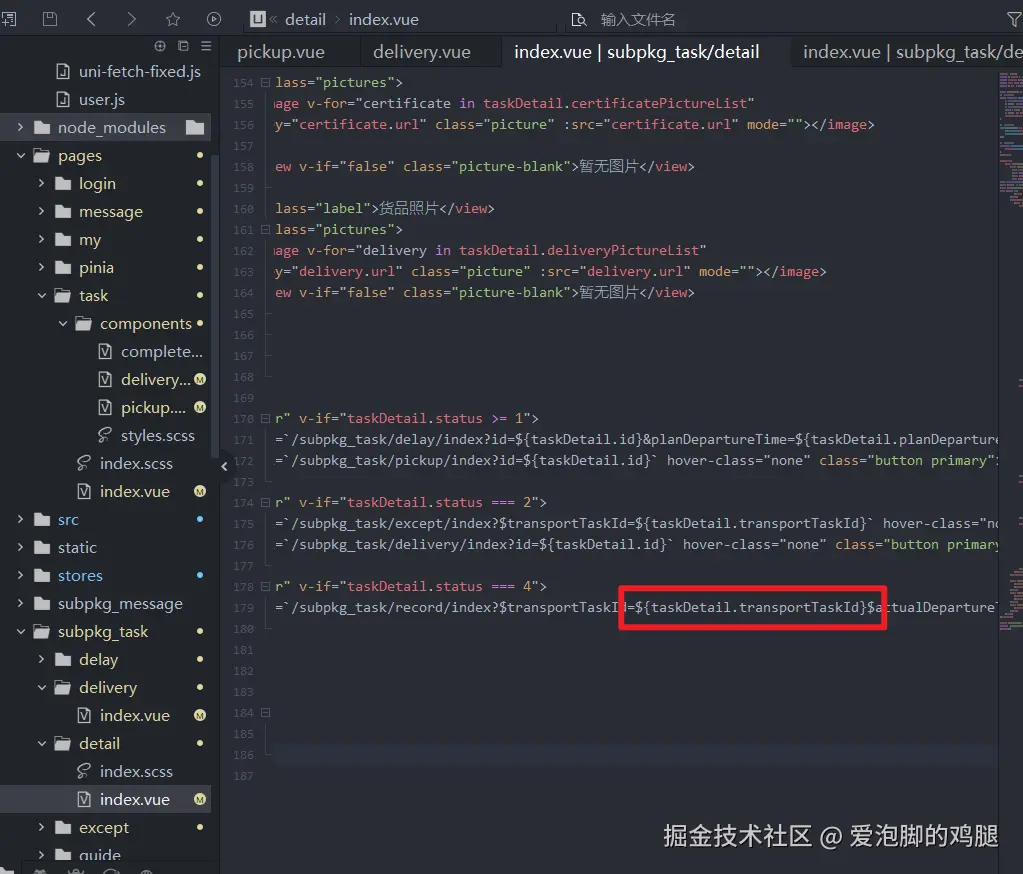The height and width of the screenshot is (874, 1023).
Task: Expand the stores folder
Action: pos(20,575)
